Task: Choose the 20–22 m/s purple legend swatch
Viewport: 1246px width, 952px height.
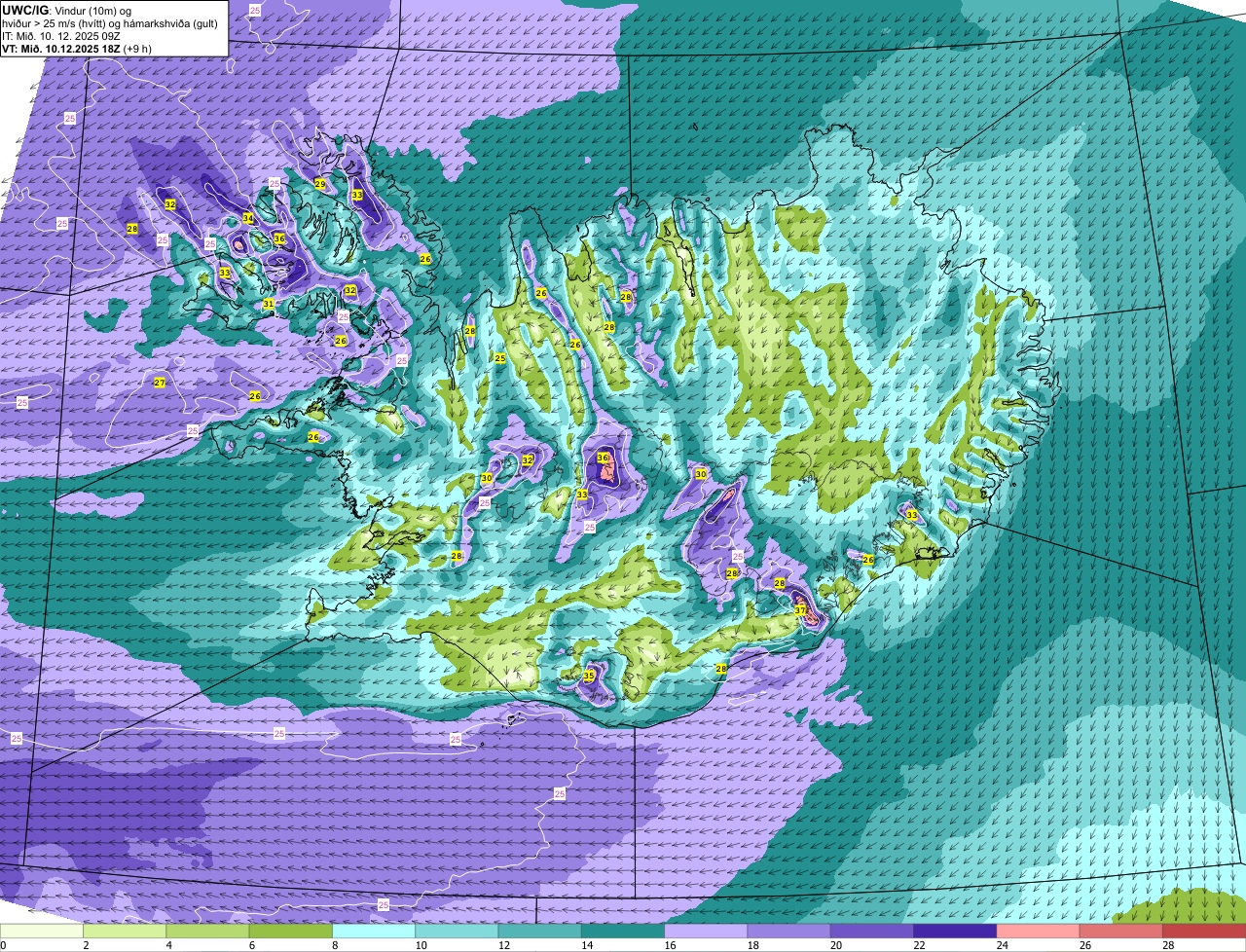Action: [872, 931]
